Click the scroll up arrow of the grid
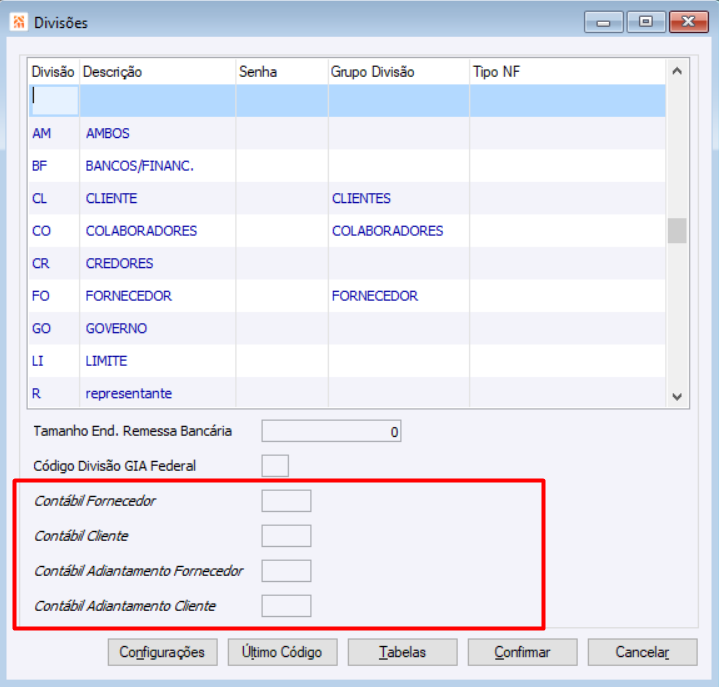 click(x=677, y=71)
